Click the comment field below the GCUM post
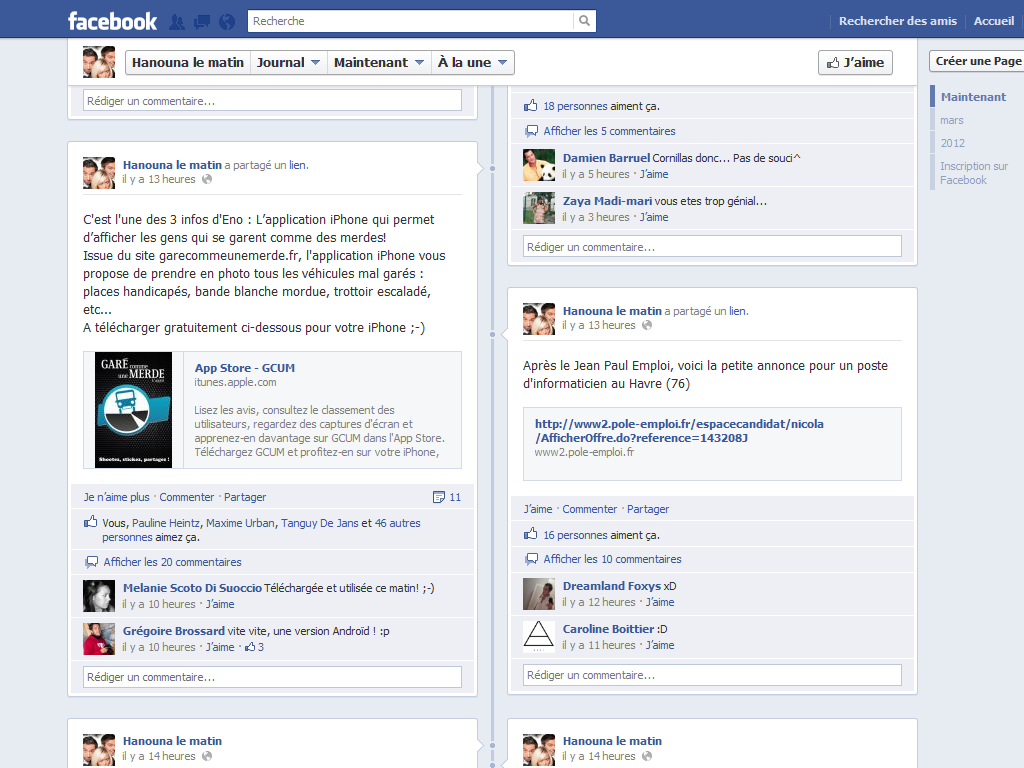 [x=272, y=677]
